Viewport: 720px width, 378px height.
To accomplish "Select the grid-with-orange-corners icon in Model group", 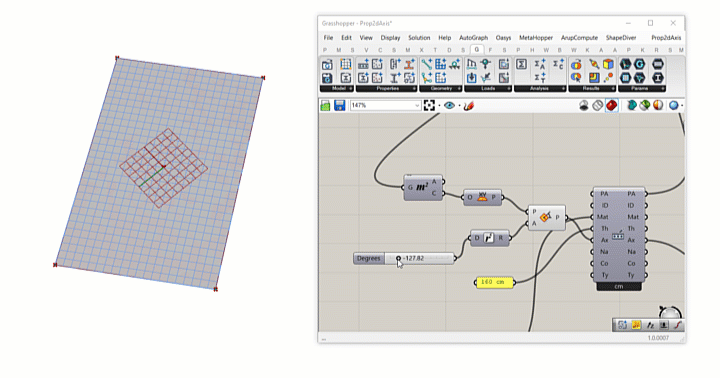I will pos(345,65).
